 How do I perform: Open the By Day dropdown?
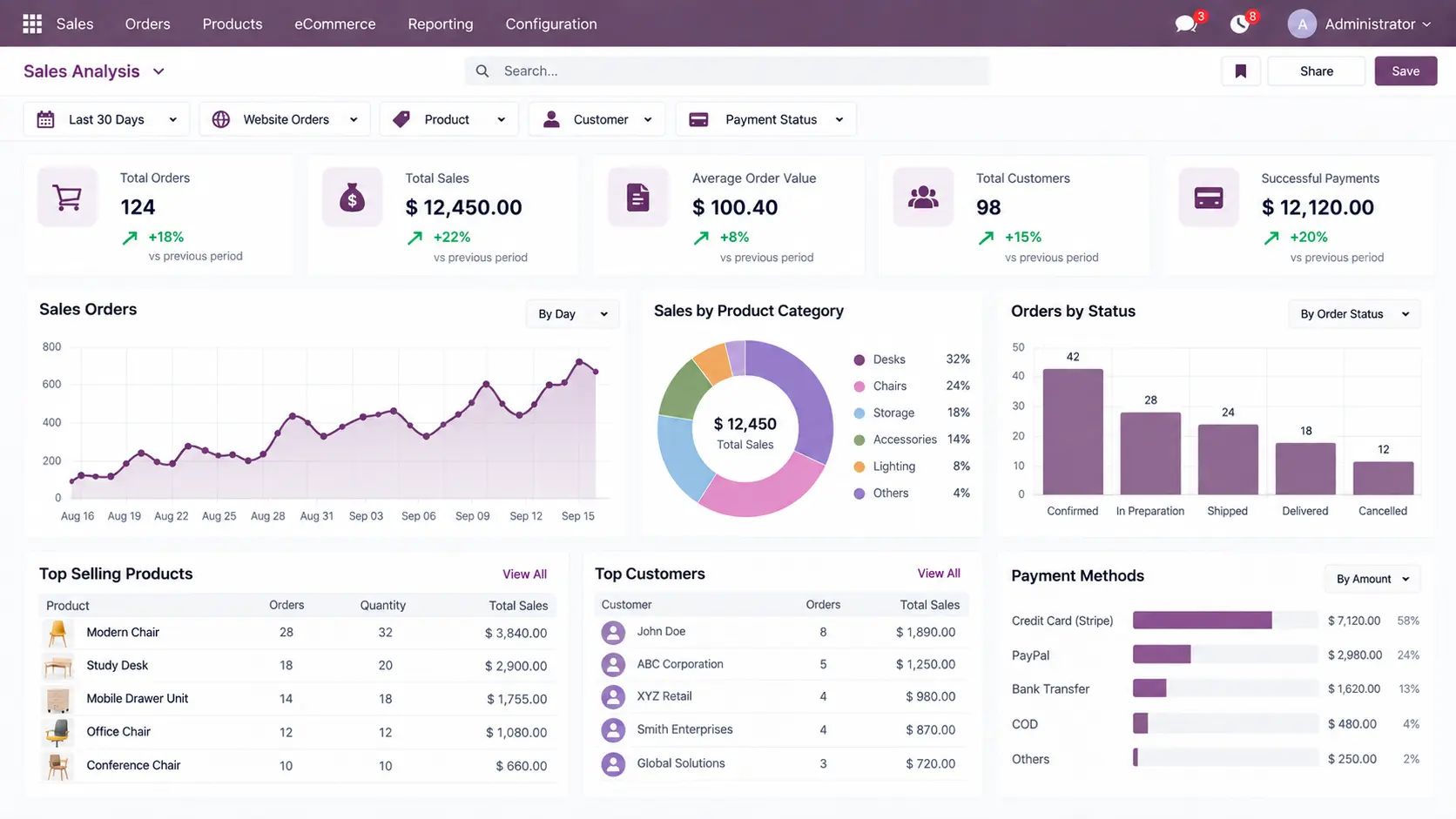(573, 314)
